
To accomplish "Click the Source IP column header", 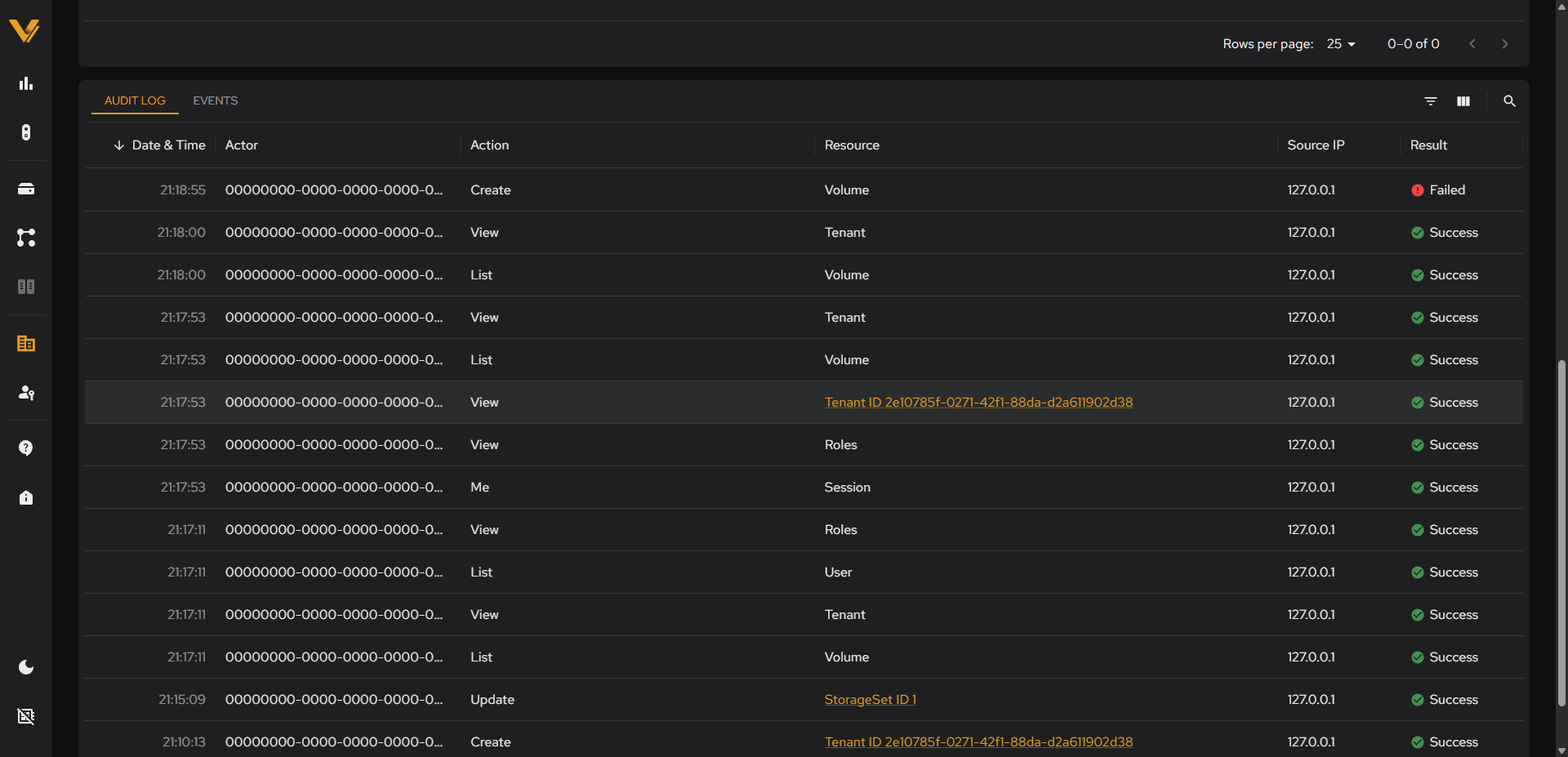I will click(1316, 145).
